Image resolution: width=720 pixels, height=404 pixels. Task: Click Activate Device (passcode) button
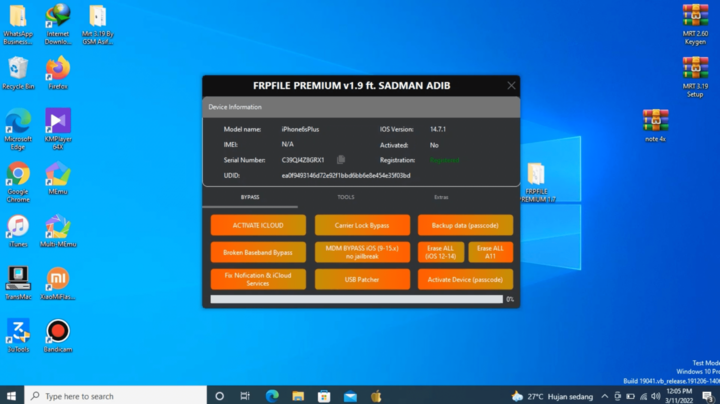(x=465, y=279)
